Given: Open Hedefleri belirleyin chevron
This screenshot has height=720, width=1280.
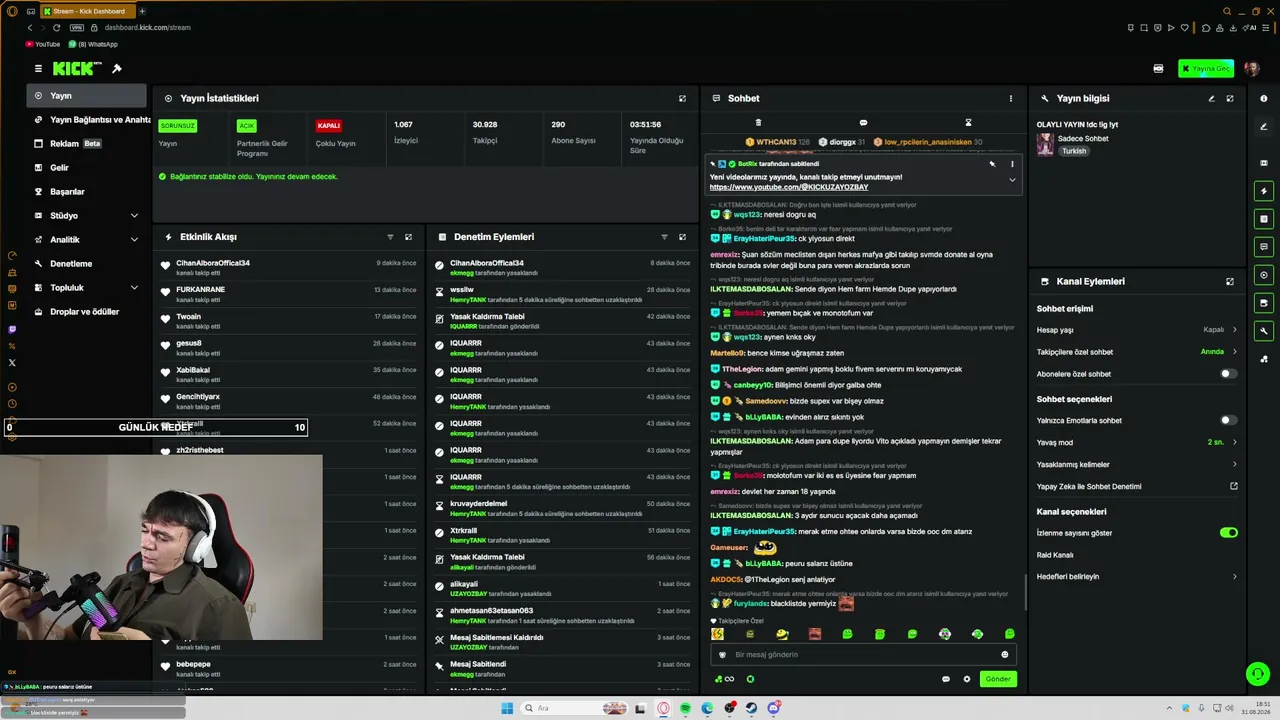Looking at the screenshot, I should pyautogui.click(x=1234, y=577).
